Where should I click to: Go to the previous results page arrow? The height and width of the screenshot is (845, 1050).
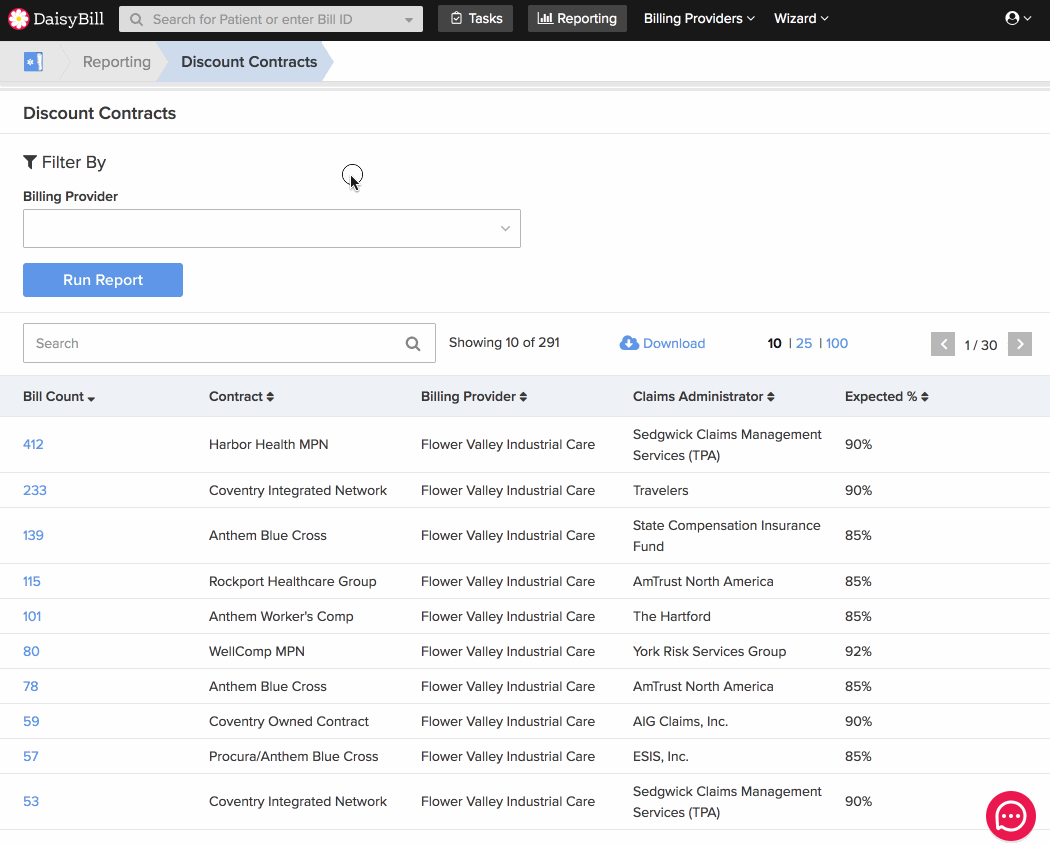943,344
